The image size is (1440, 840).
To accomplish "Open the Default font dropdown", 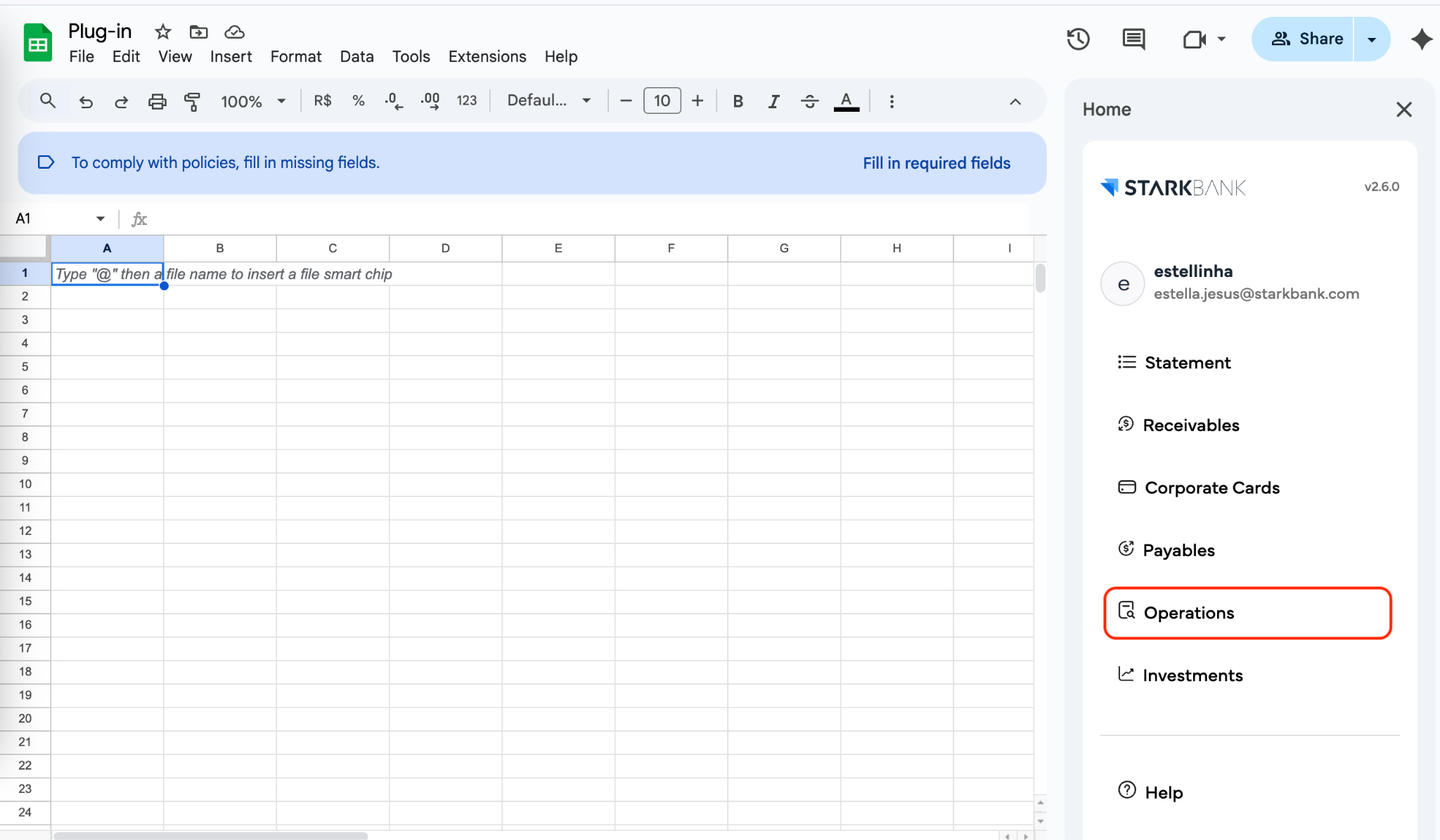I will (x=548, y=101).
